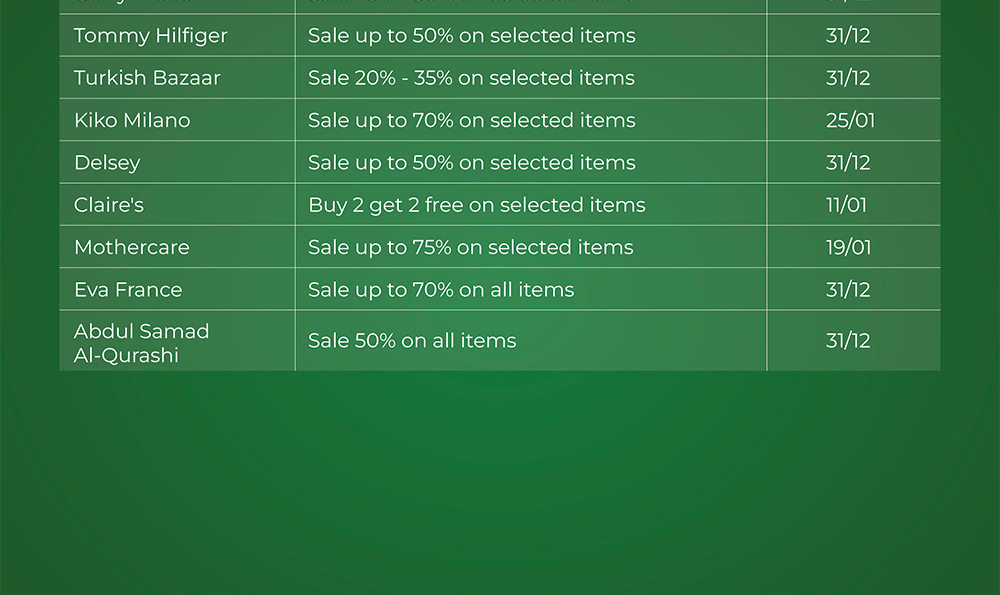1000x595 pixels.
Task: Click the Eva France brand name
Action: pyautogui.click(x=128, y=290)
